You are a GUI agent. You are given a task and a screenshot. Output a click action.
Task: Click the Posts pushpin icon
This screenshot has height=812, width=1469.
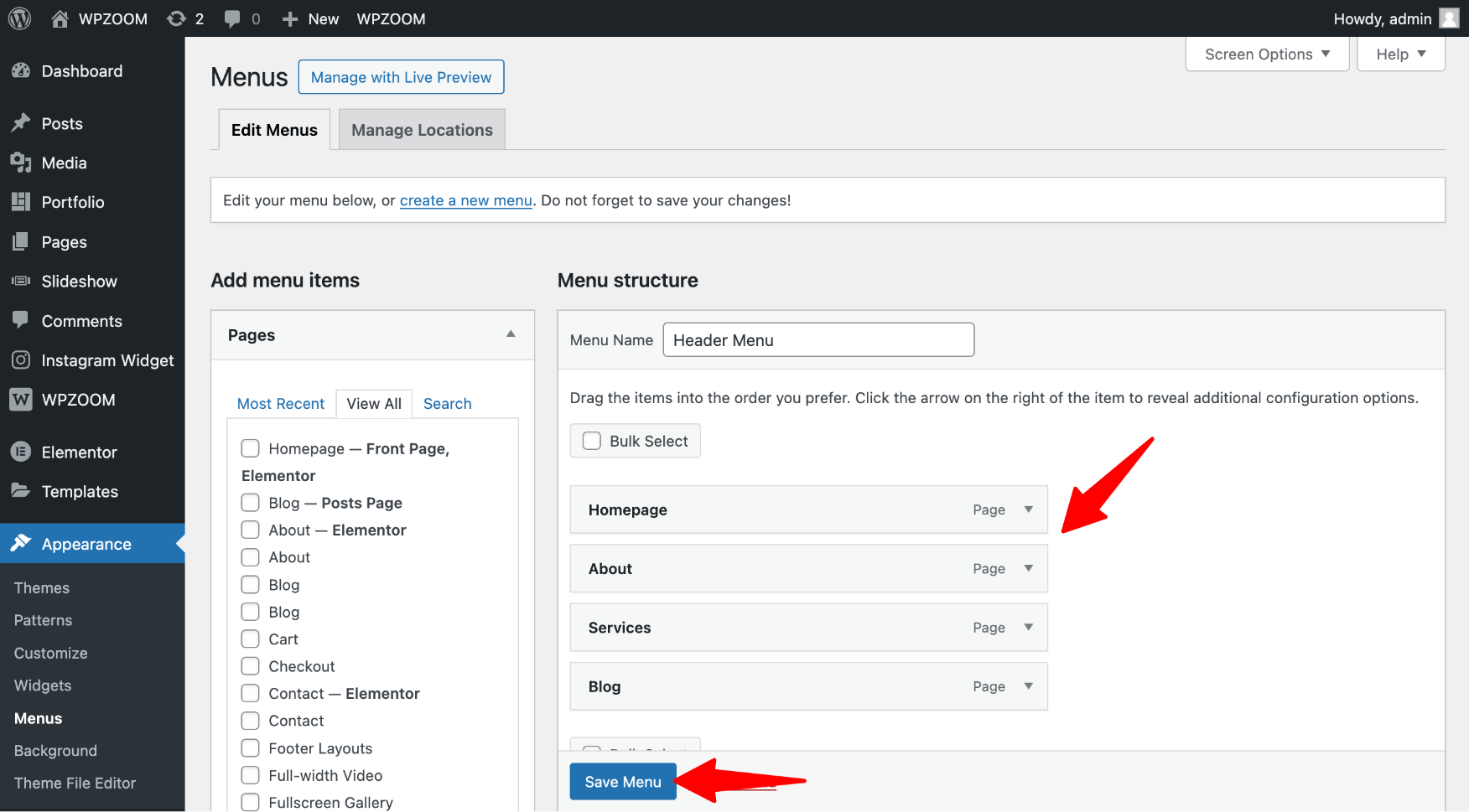(21, 123)
